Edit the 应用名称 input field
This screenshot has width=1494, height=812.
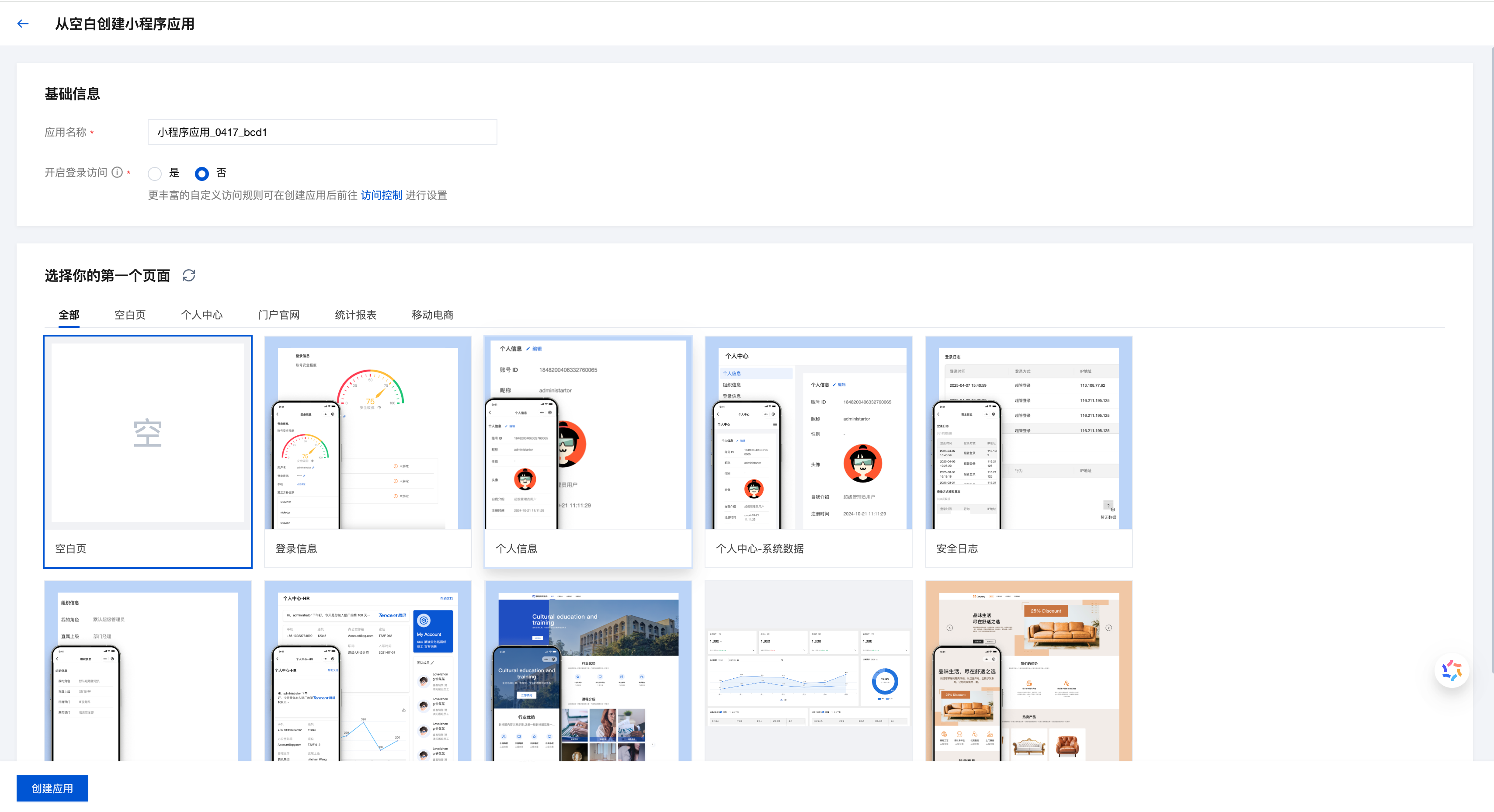click(x=323, y=132)
